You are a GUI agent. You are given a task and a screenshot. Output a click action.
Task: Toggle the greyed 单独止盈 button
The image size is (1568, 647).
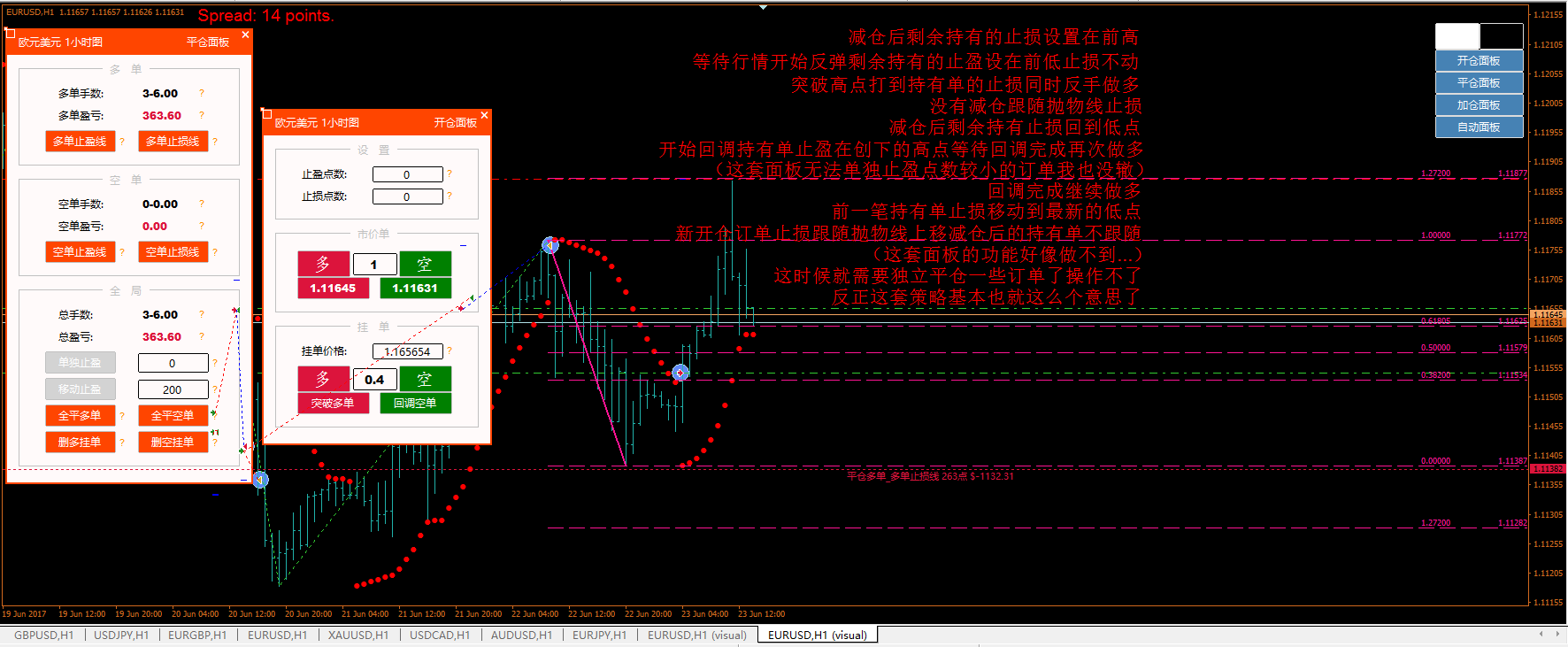tap(80, 363)
